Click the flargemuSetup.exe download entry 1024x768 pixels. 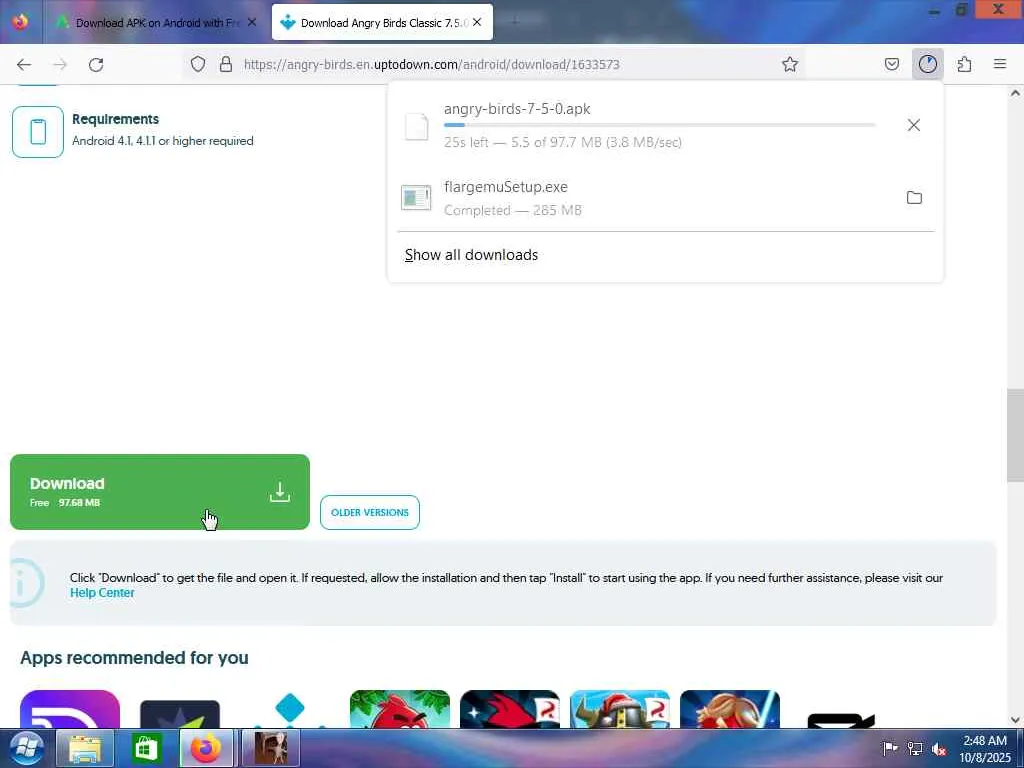click(x=665, y=197)
